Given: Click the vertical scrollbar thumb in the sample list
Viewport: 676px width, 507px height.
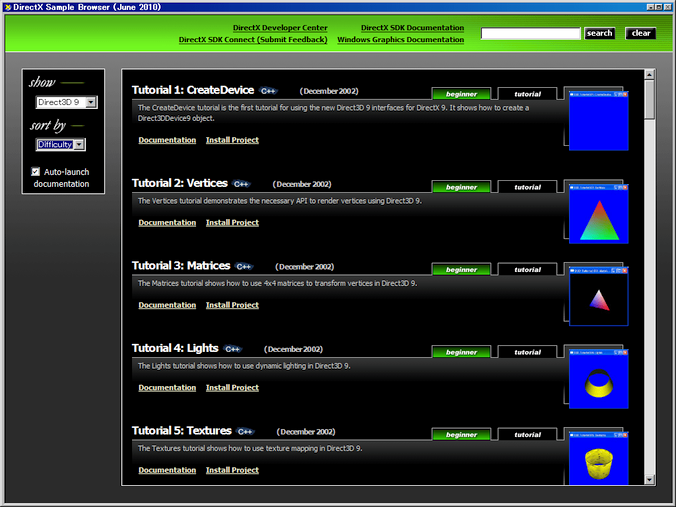Looking at the screenshot, I should 649,100.
